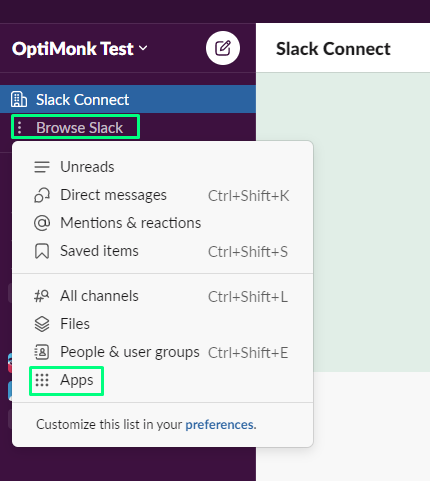Select Unreads from the menu
Image resolution: width=430 pixels, height=481 pixels.
[x=163, y=167]
